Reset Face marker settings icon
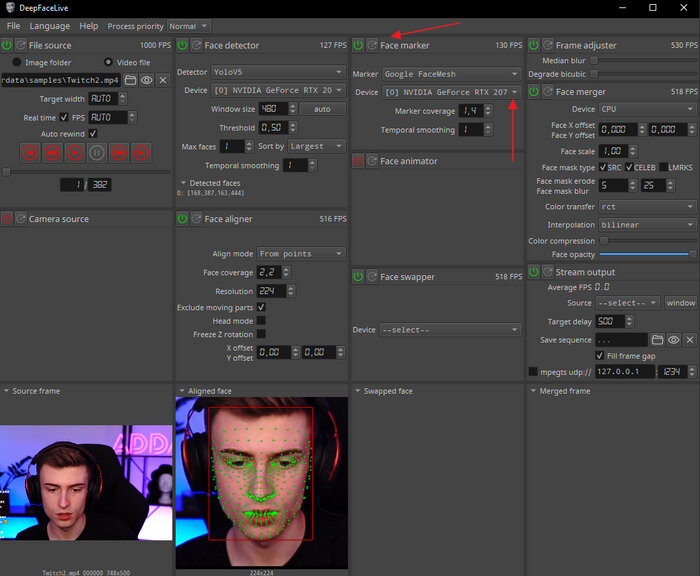The height and width of the screenshot is (576, 700). [x=372, y=45]
